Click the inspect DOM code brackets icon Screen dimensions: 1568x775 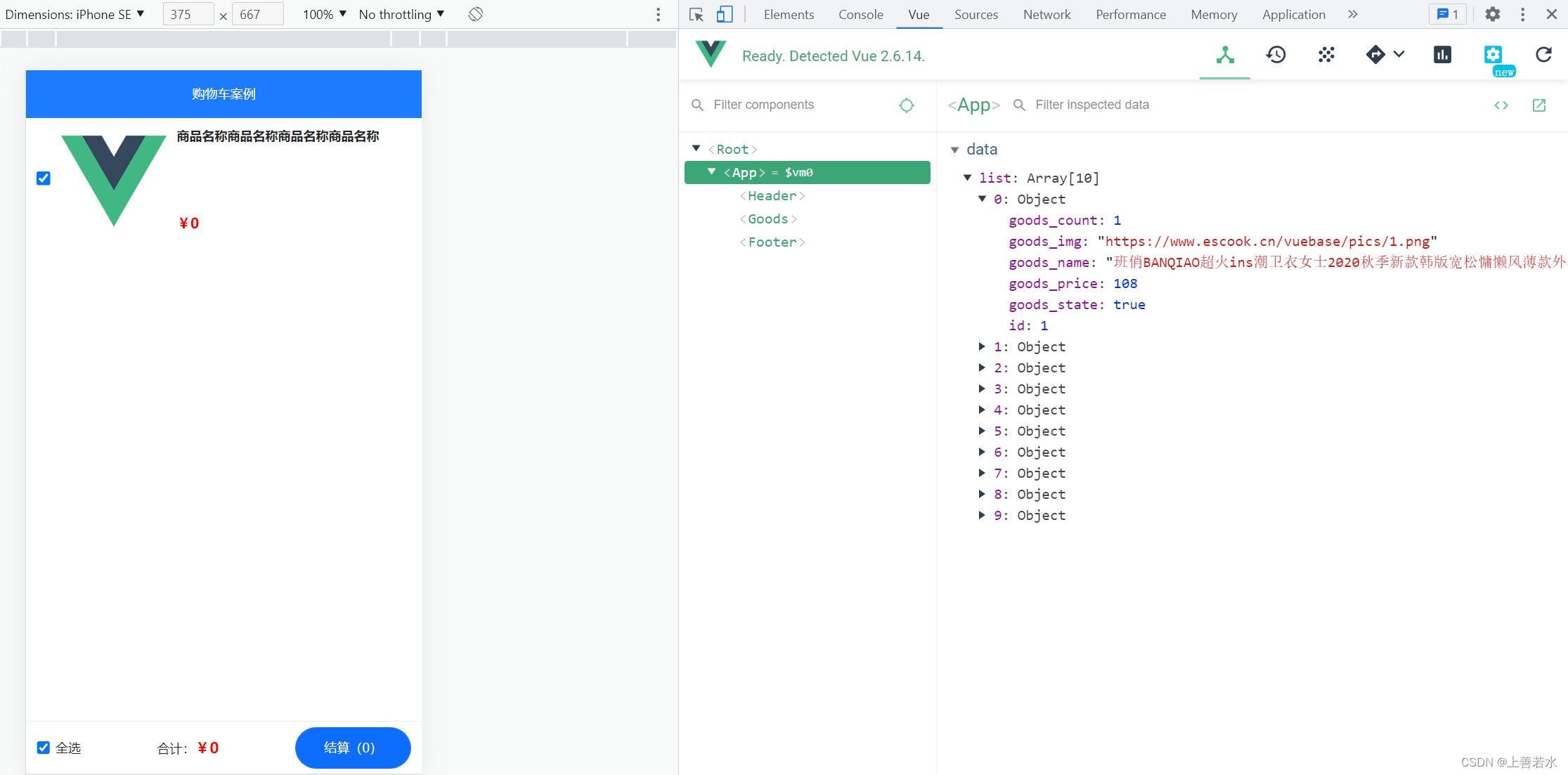1501,105
